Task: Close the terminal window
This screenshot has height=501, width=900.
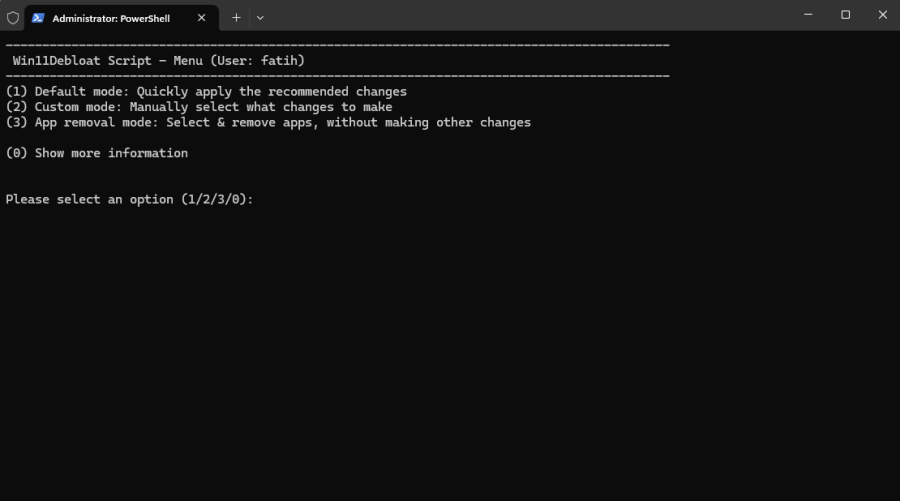Action: [882, 15]
